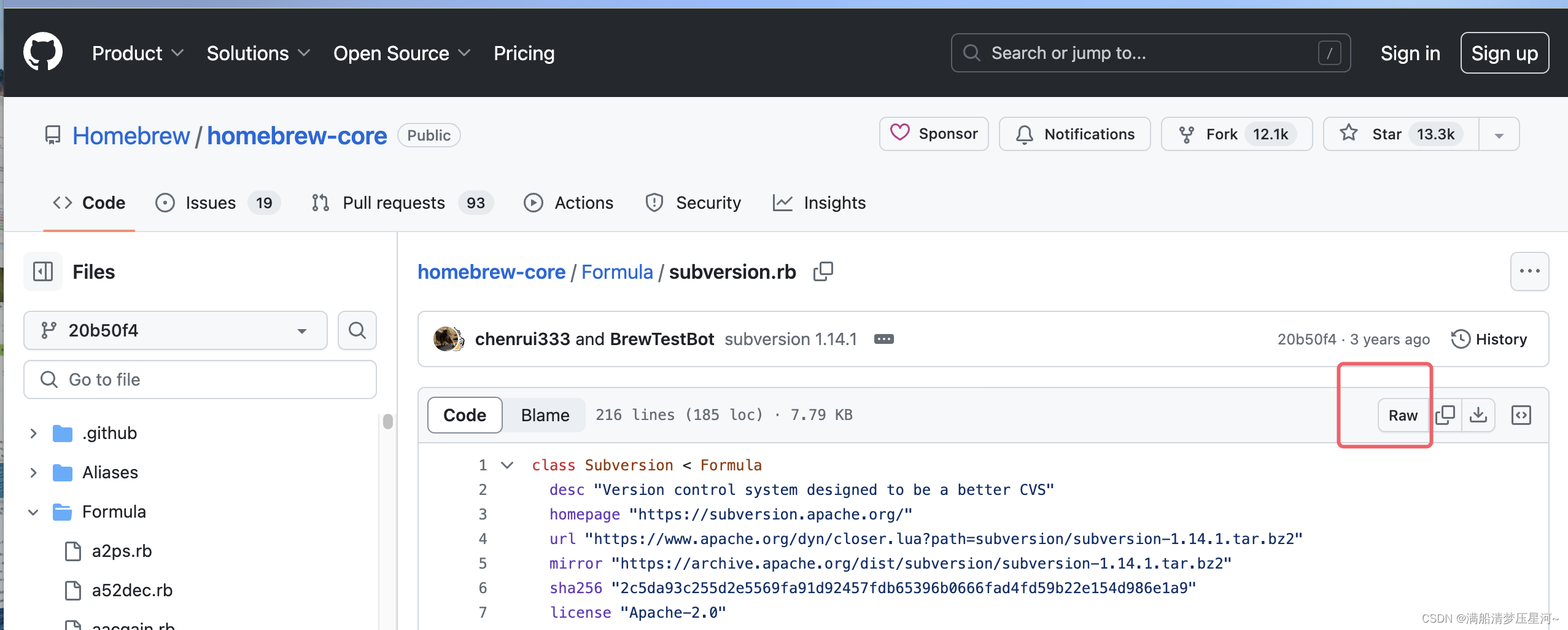
Task: Click the GitHub logo icon
Action: [x=43, y=52]
